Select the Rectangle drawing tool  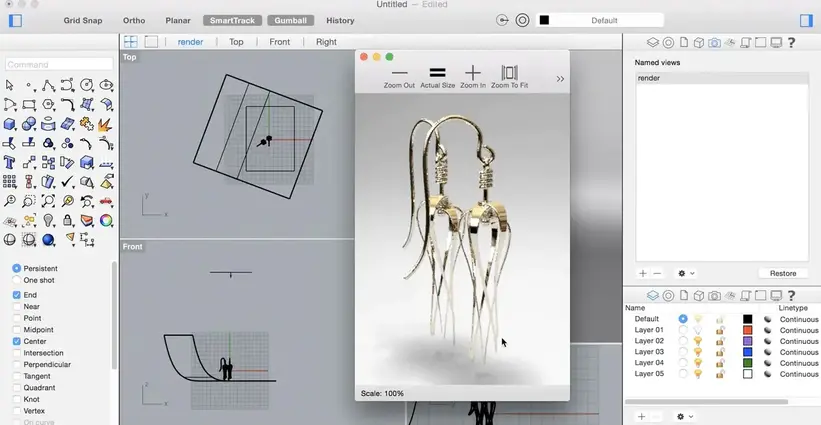coord(29,105)
